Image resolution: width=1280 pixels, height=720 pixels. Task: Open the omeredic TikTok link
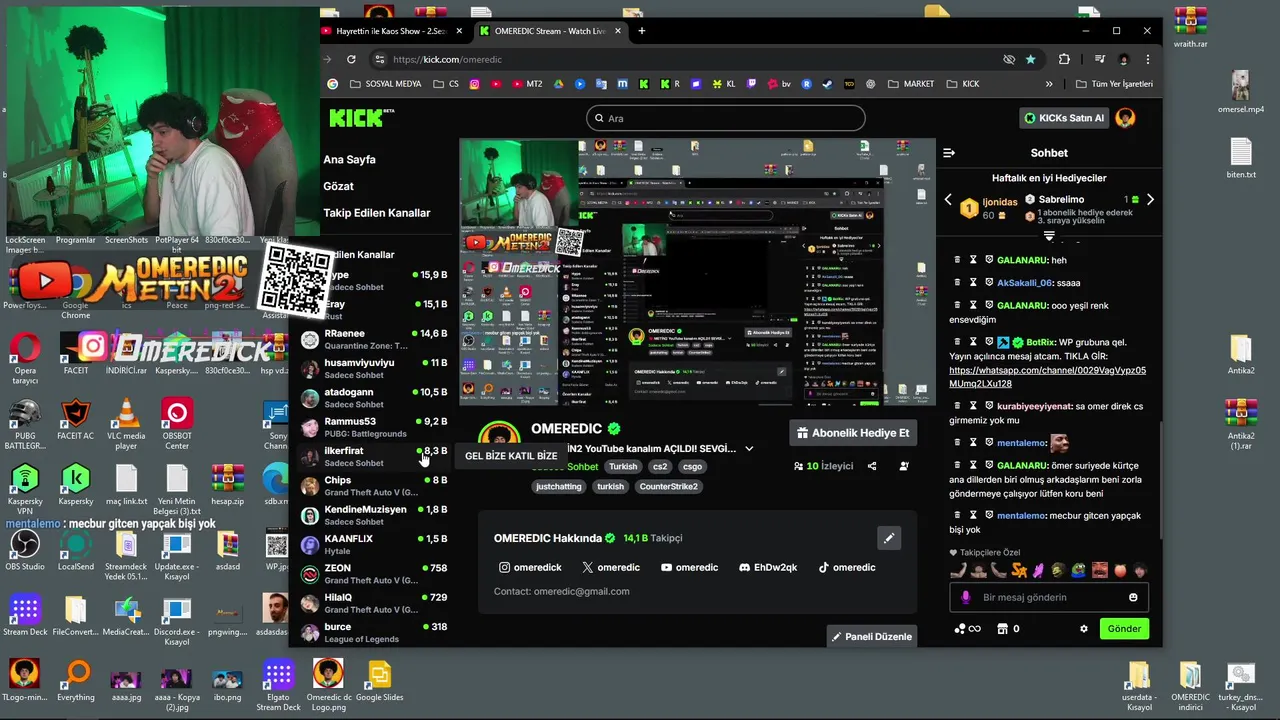[847, 567]
